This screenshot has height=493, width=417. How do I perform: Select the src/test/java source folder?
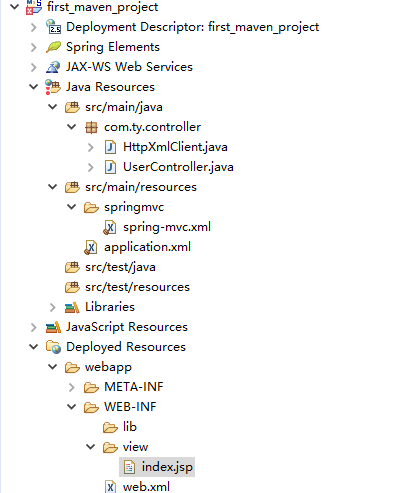(x=120, y=267)
